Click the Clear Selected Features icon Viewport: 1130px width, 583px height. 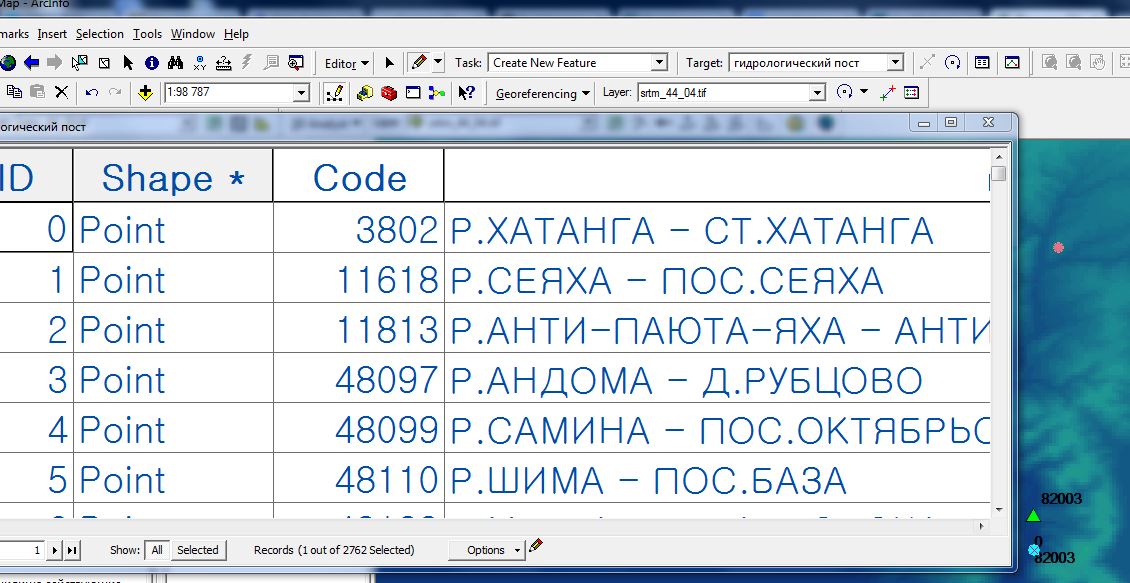click(x=104, y=63)
